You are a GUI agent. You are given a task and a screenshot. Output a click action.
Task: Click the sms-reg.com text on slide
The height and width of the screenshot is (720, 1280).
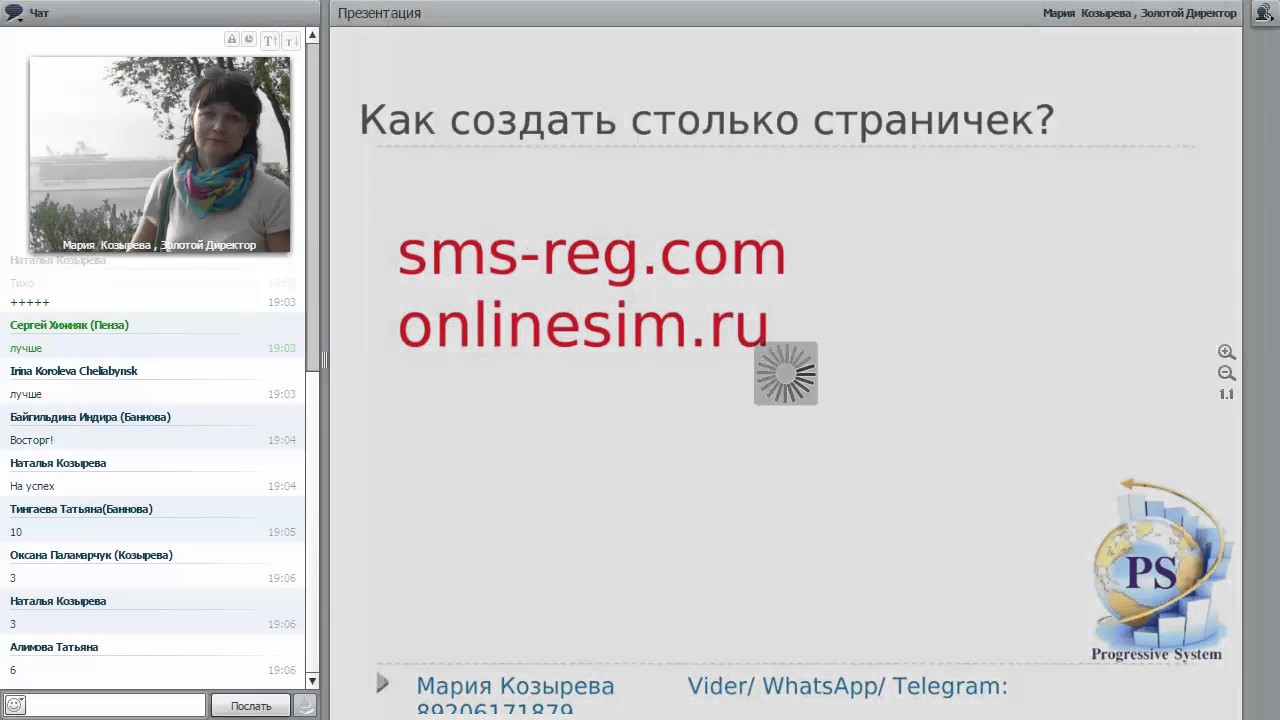point(592,253)
